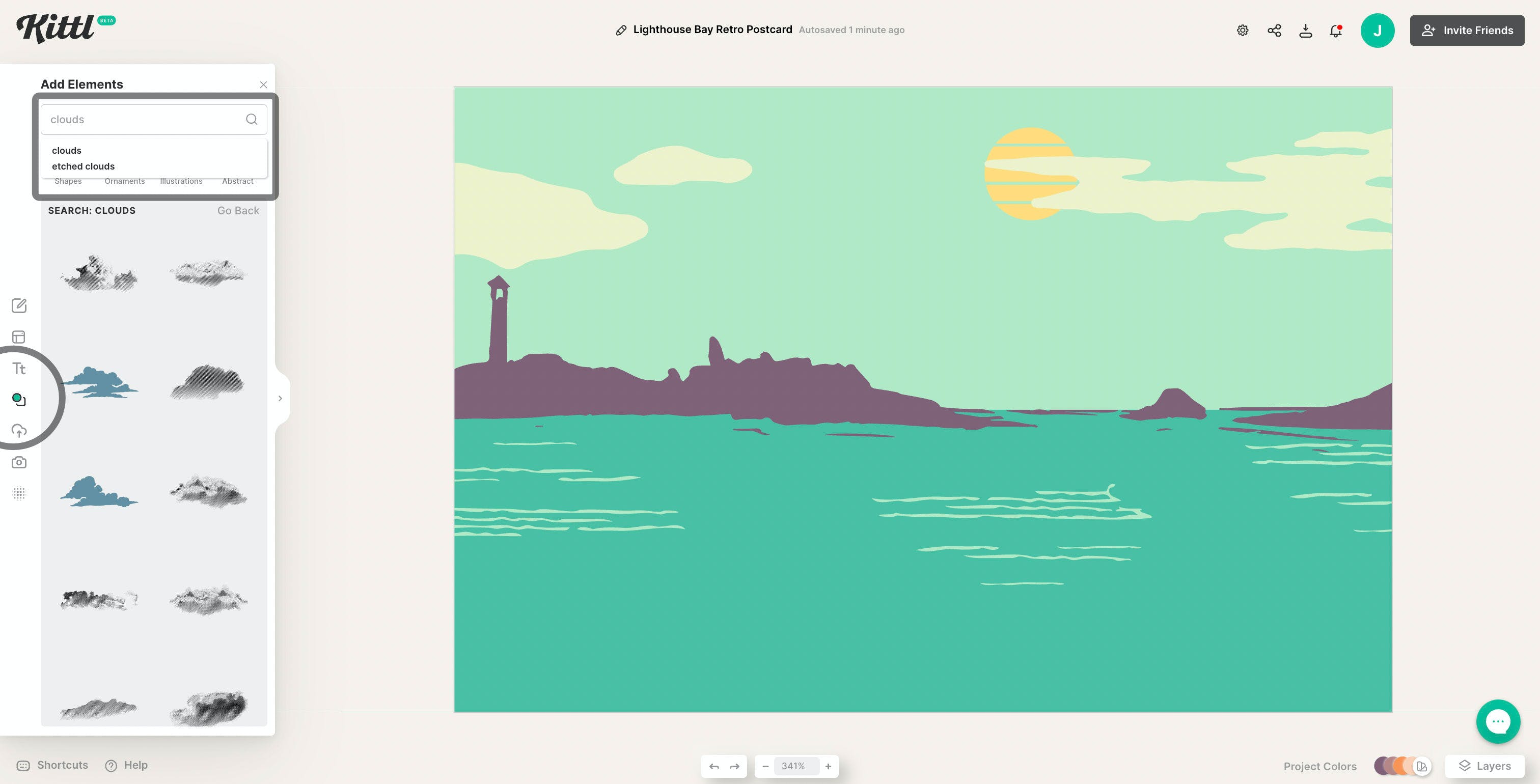Screen dimensions: 1540x784
Task: Click the Lighthouse Bay Retro Postcard title
Action: pyautogui.click(x=712, y=30)
